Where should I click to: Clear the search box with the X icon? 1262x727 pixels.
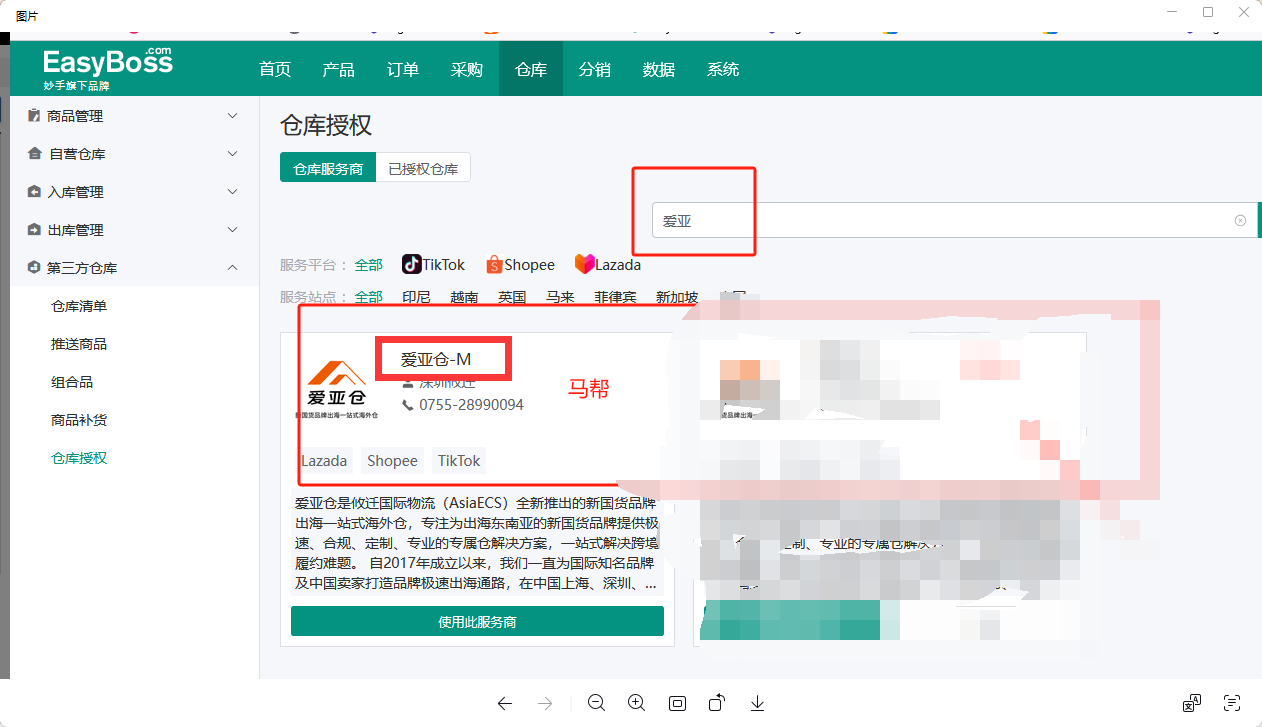point(1240,221)
